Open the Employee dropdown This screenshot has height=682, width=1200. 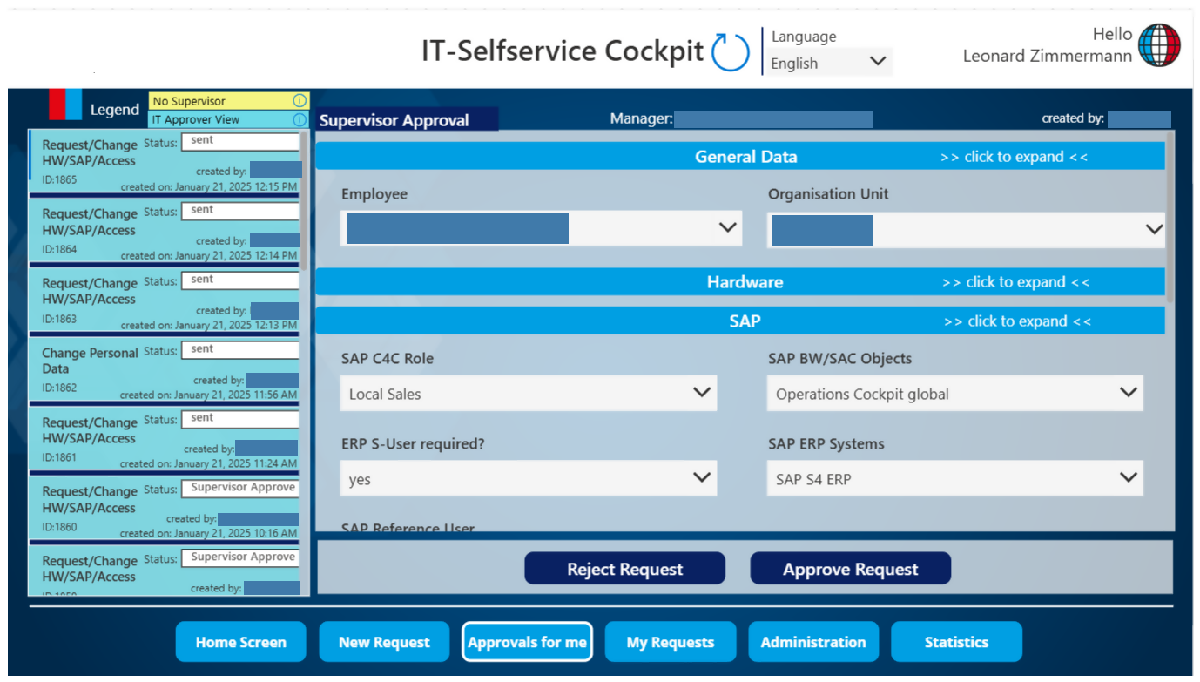pyautogui.click(x=541, y=229)
